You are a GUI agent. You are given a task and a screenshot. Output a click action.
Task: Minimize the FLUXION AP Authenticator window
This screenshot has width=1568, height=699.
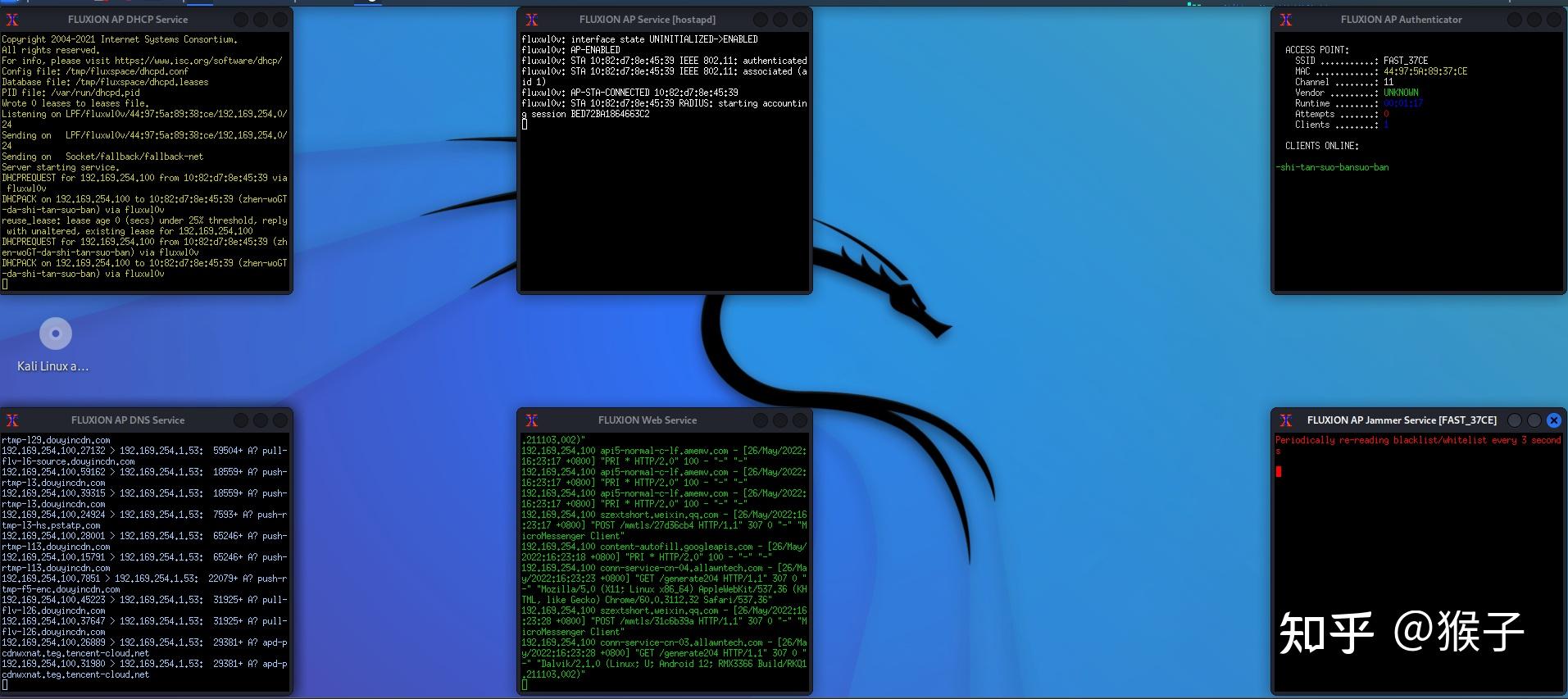[1515, 20]
